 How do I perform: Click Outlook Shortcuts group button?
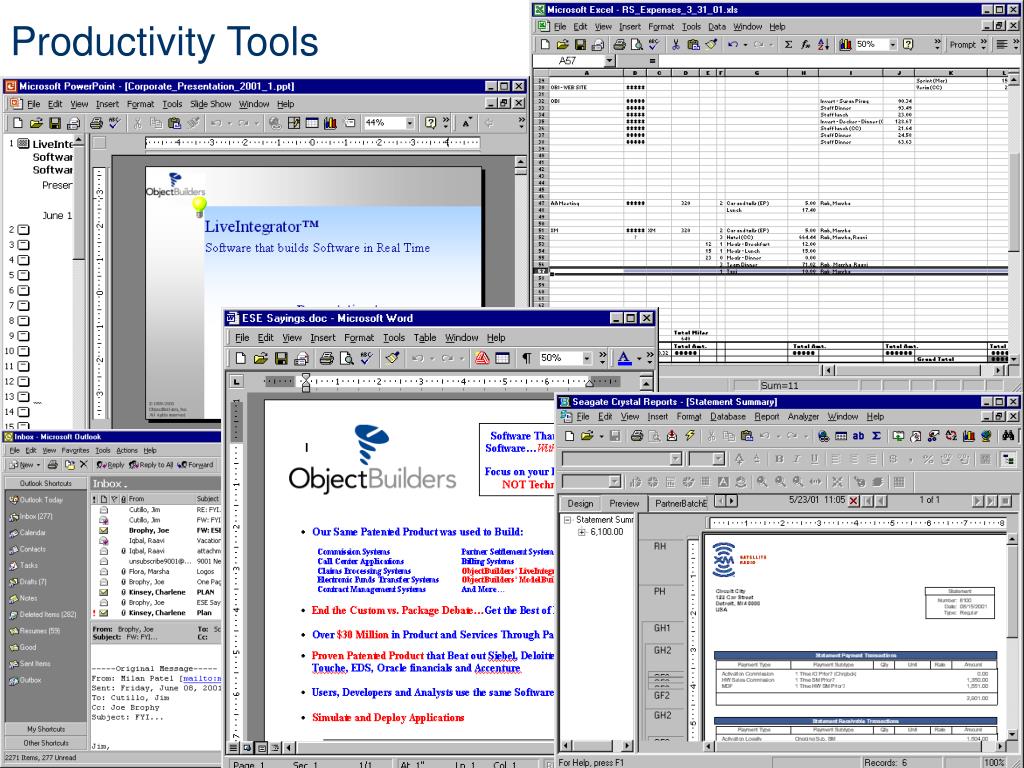pos(46,483)
